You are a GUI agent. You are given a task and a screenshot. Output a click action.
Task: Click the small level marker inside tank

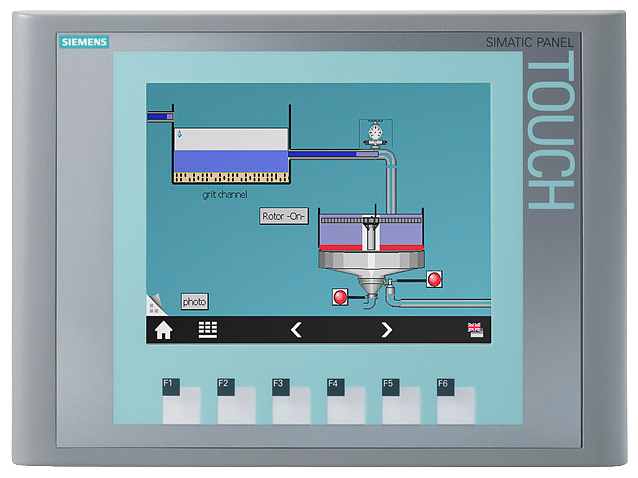[x=179, y=133]
